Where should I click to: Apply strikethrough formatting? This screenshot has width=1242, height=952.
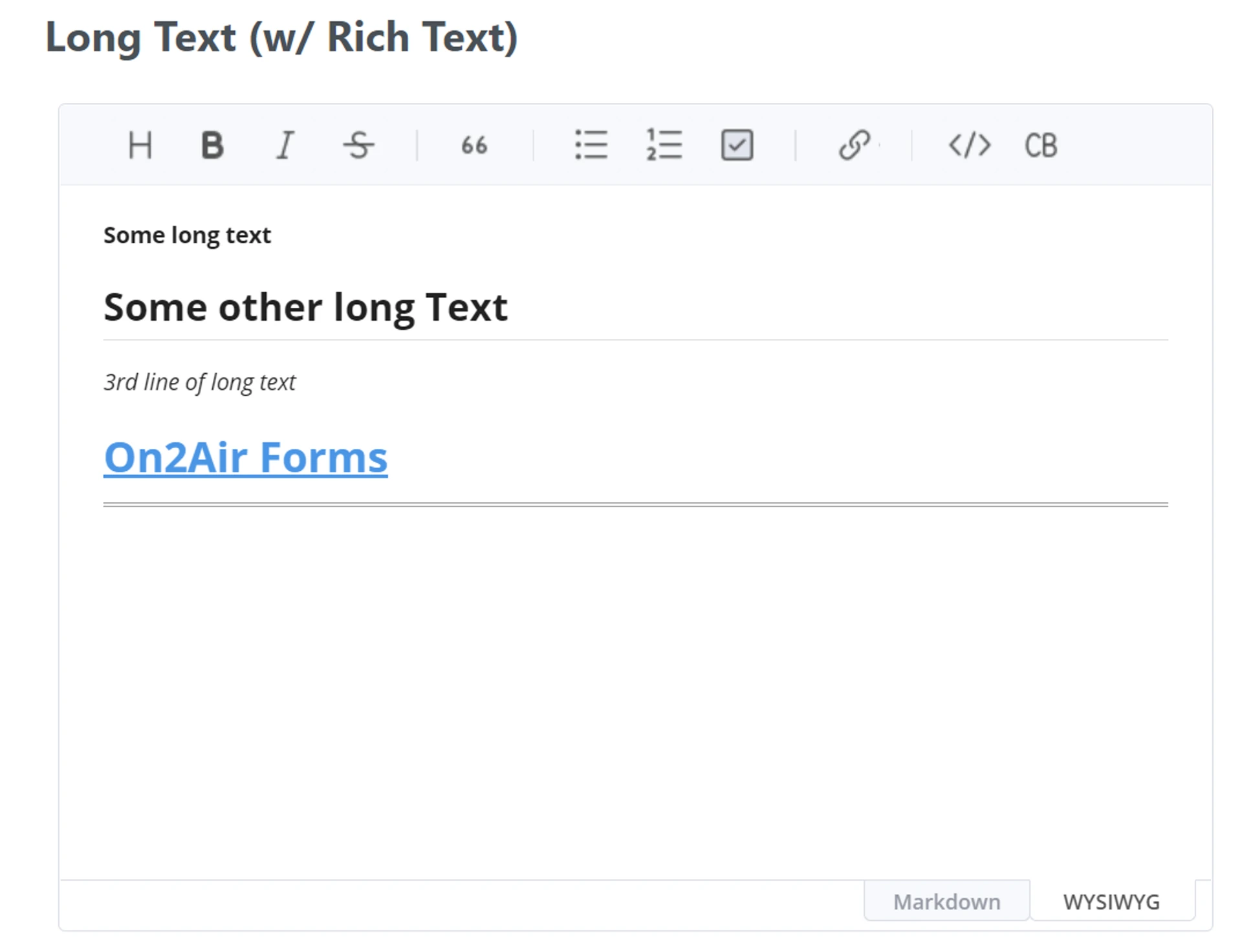358,145
